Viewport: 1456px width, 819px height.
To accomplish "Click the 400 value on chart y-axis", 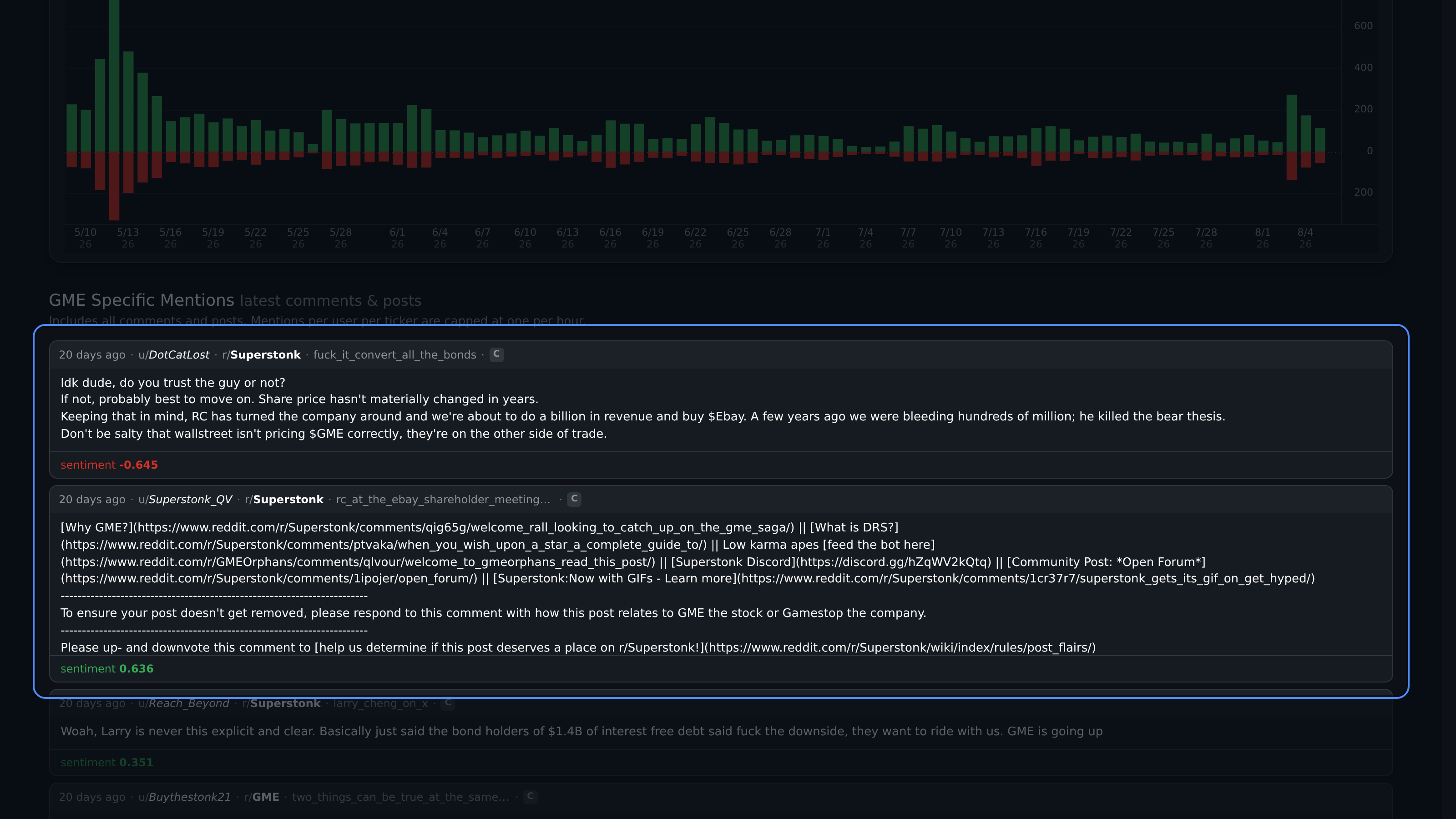I will click(1363, 67).
